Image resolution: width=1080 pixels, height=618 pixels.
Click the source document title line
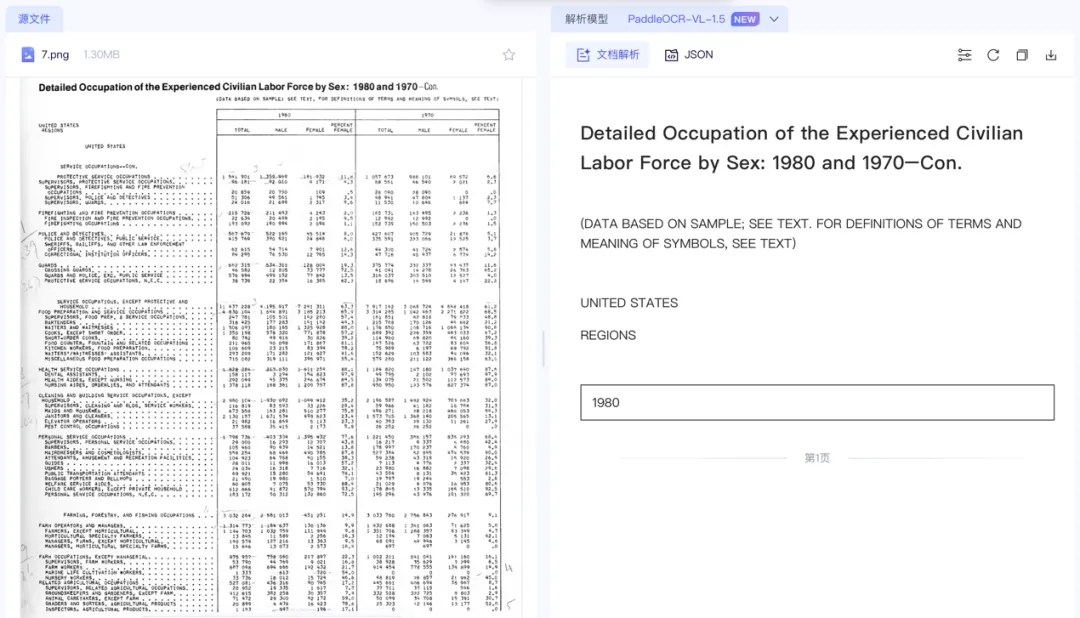tap(238, 87)
